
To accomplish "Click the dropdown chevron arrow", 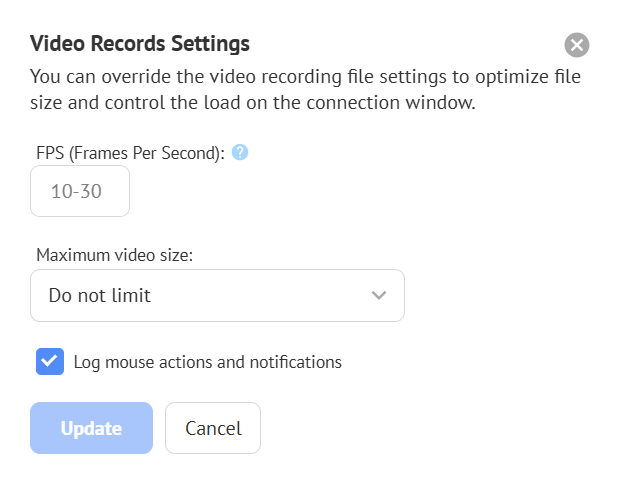I will coord(378,296).
